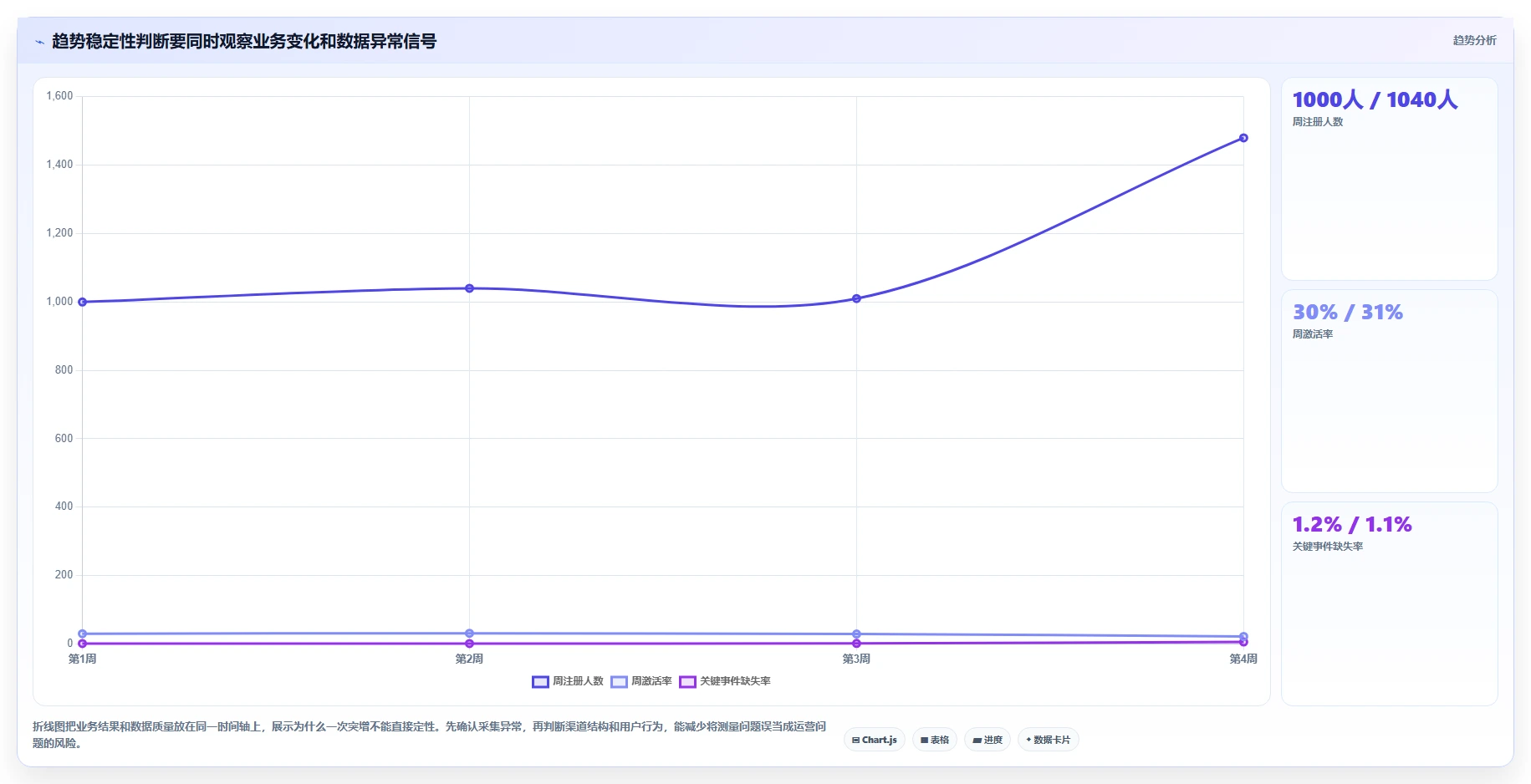The image size is (1531, 784).
Task: Click the 1,600 y-axis label
Action: click(59, 96)
